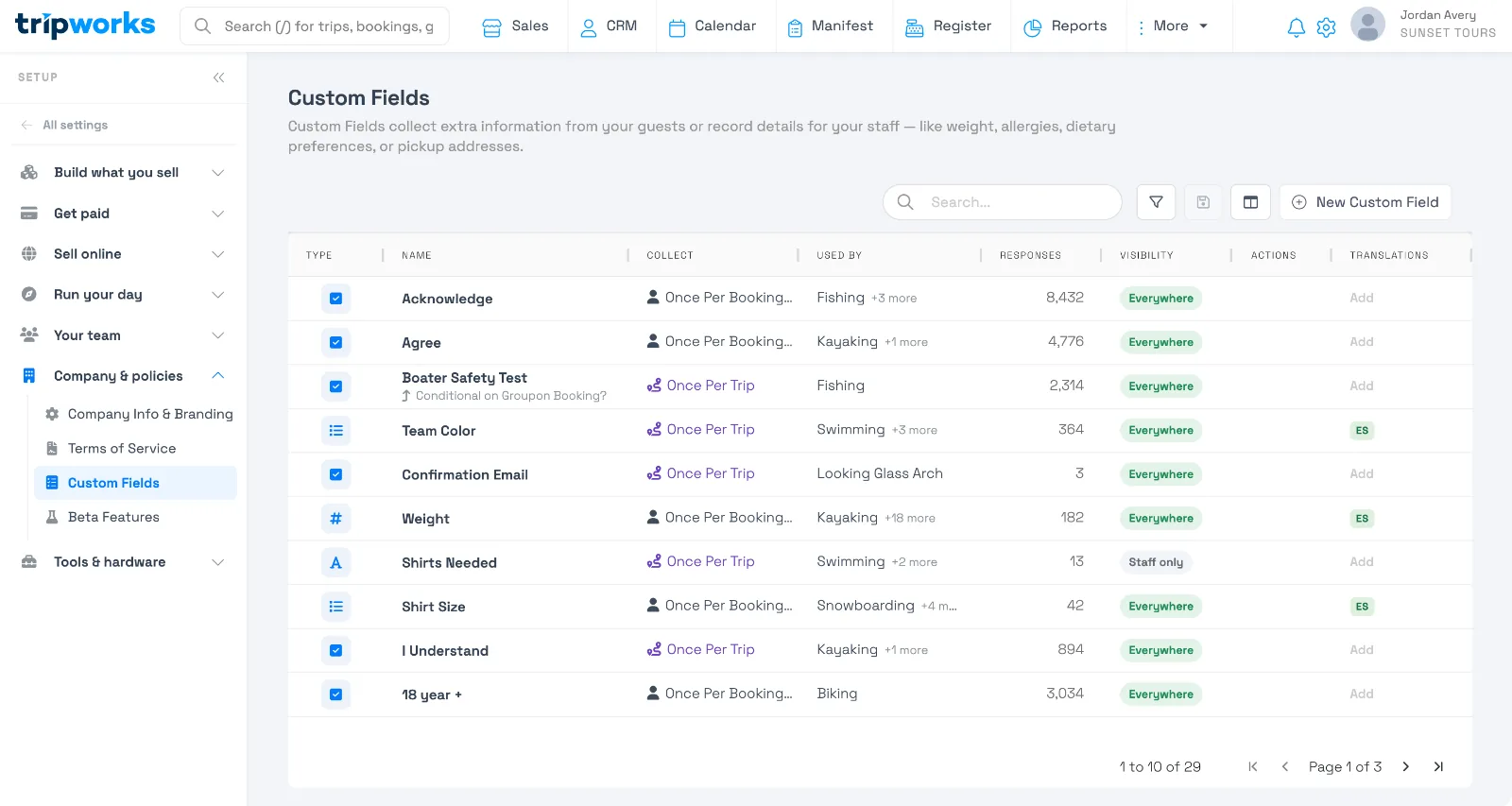Open the Calendar menu
The width and height of the screenshot is (1512, 806).
click(713, 26)
